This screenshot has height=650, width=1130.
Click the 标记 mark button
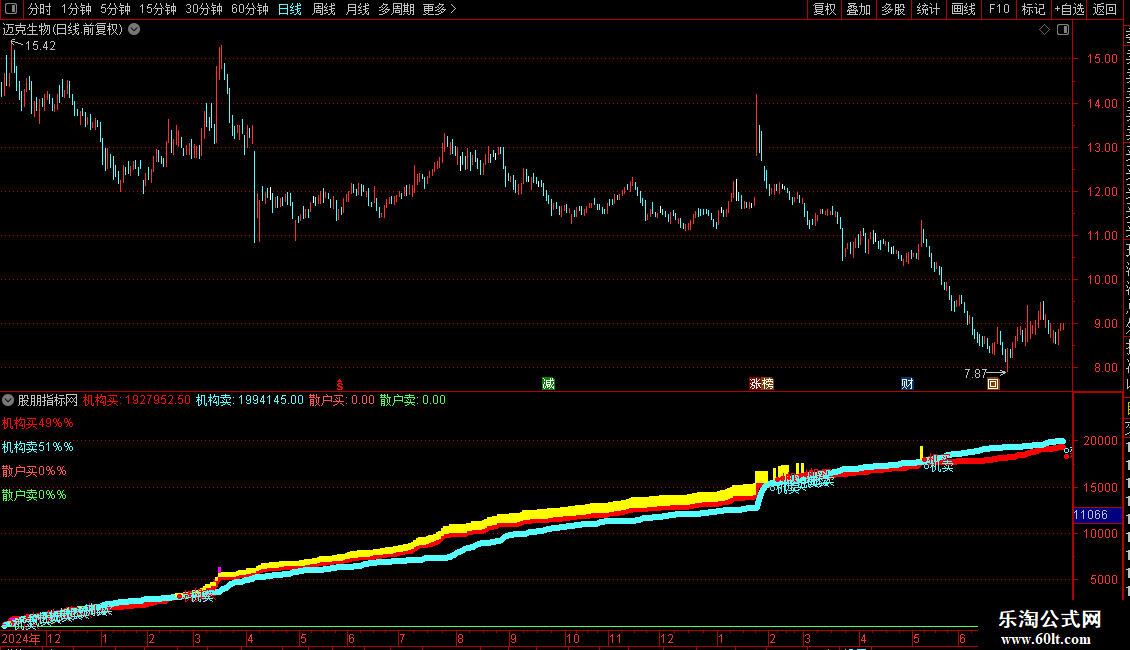point(1033,9)
